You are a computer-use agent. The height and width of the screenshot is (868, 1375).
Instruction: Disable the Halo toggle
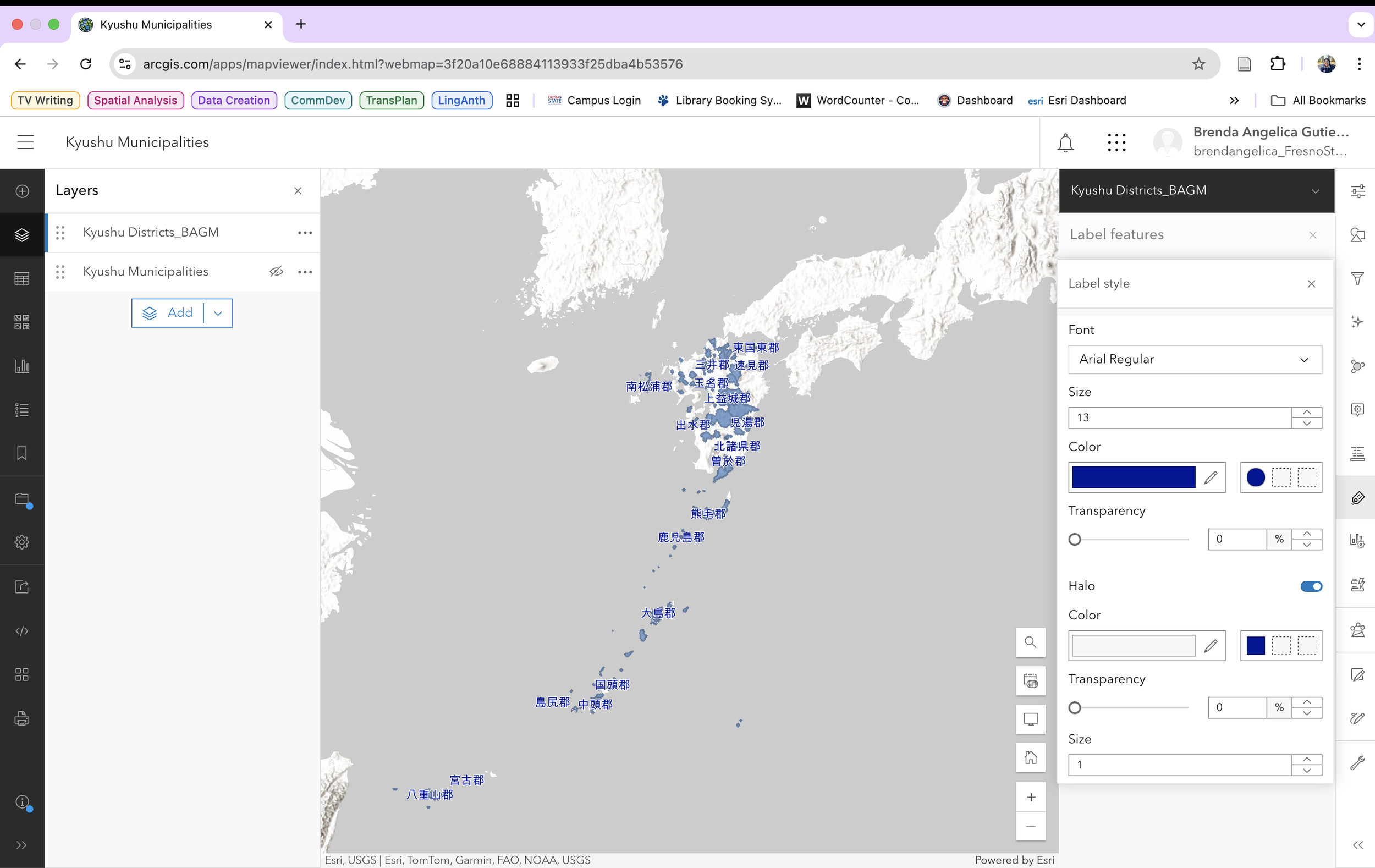1311,586
